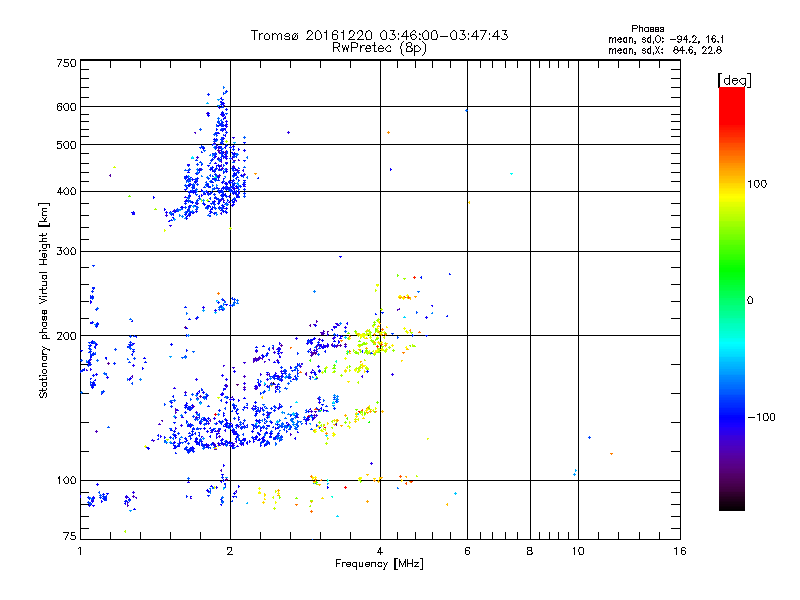Viewport: 800px width, 600px height.
Task: Click the 'Frequency [MHz]' axis label
Action: [379, 564]
